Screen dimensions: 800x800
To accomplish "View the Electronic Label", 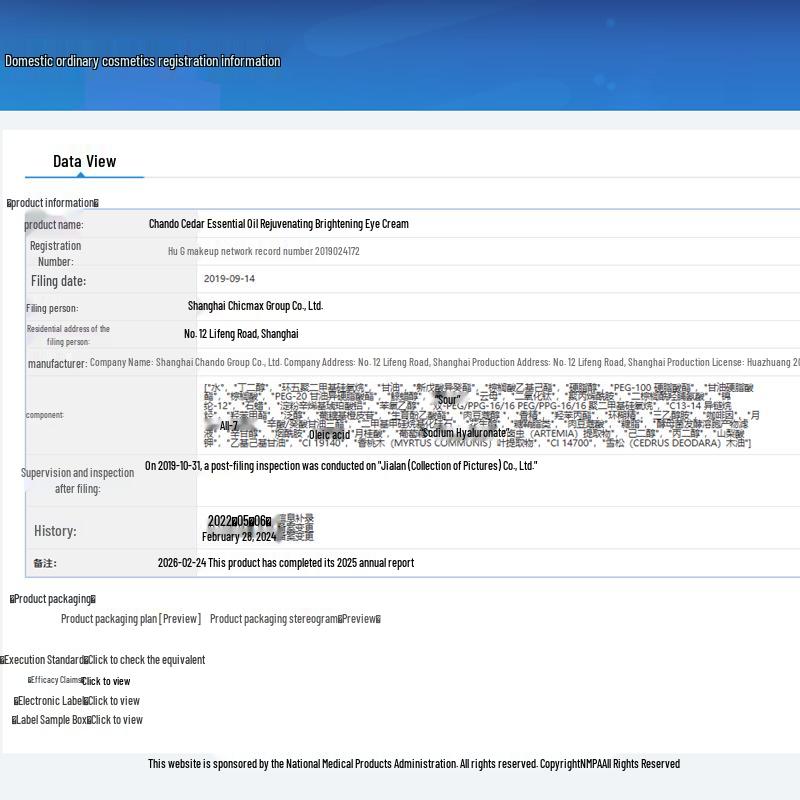I will point(114,701).
